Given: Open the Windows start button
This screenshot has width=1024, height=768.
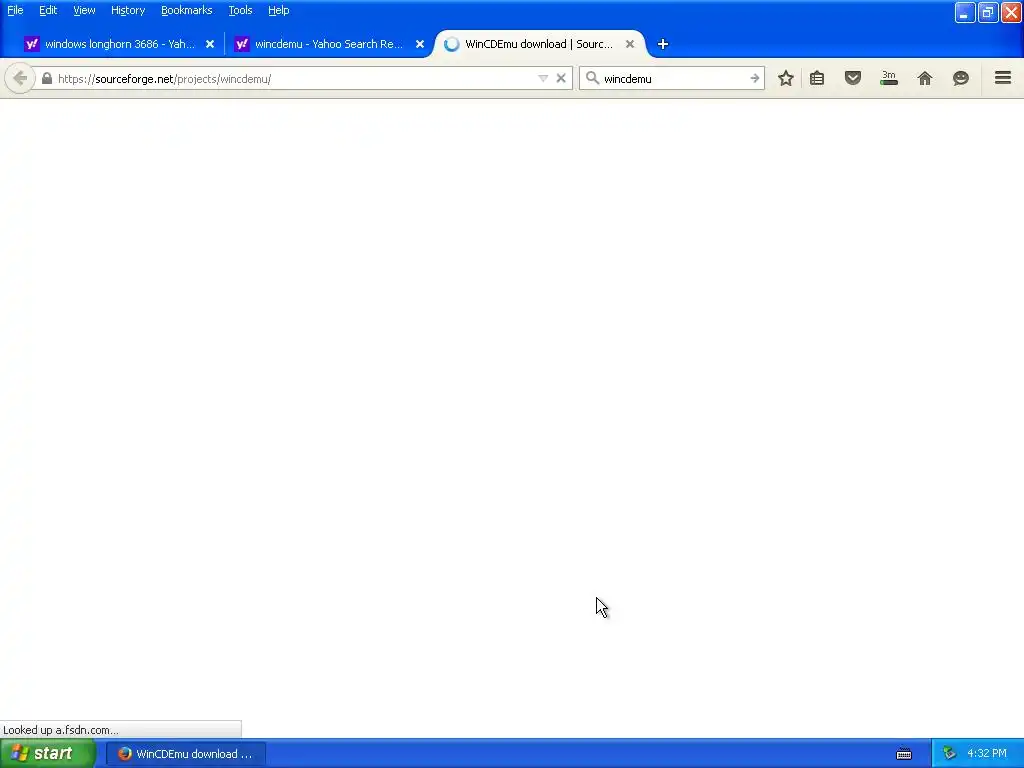Looking at the screenshot, I should (48, 754).
